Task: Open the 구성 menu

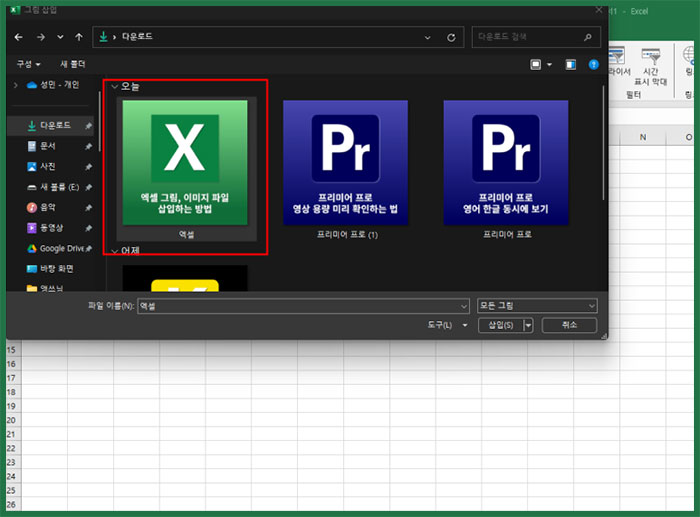Action: [x=29, y=64]
